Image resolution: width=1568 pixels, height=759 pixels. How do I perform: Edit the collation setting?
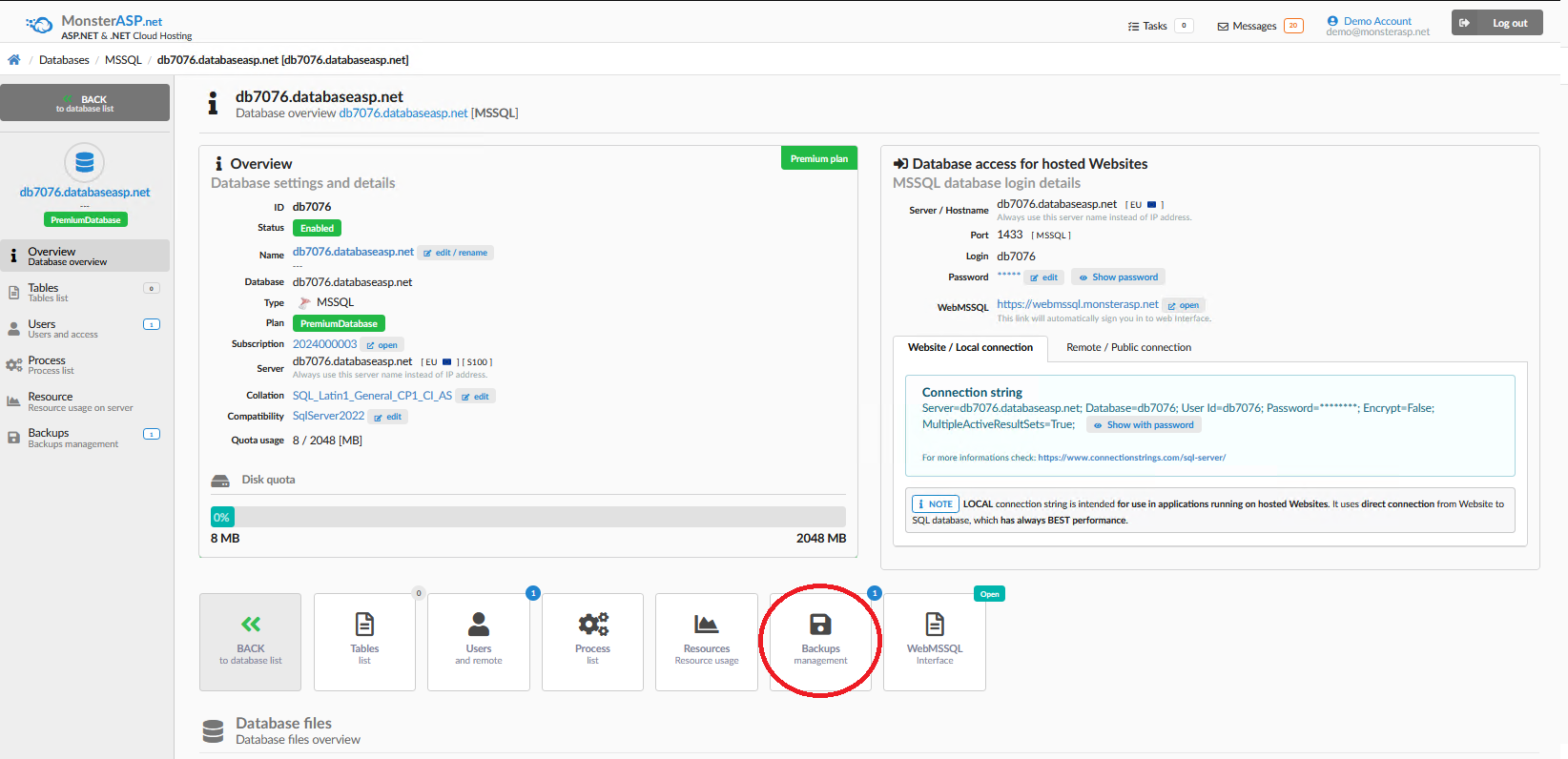coord(476,397)
